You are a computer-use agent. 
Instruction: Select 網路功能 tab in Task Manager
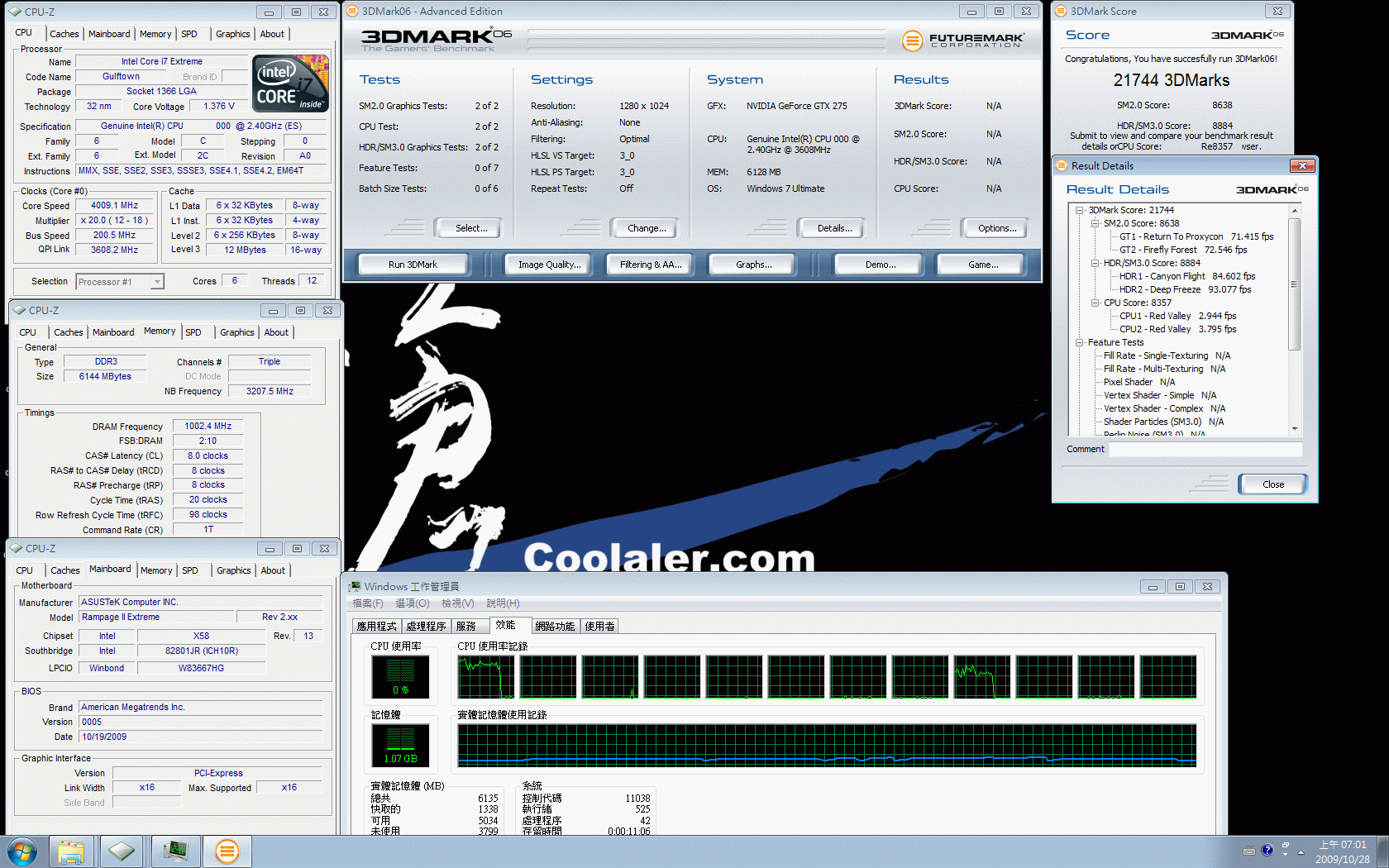point(555,627)
